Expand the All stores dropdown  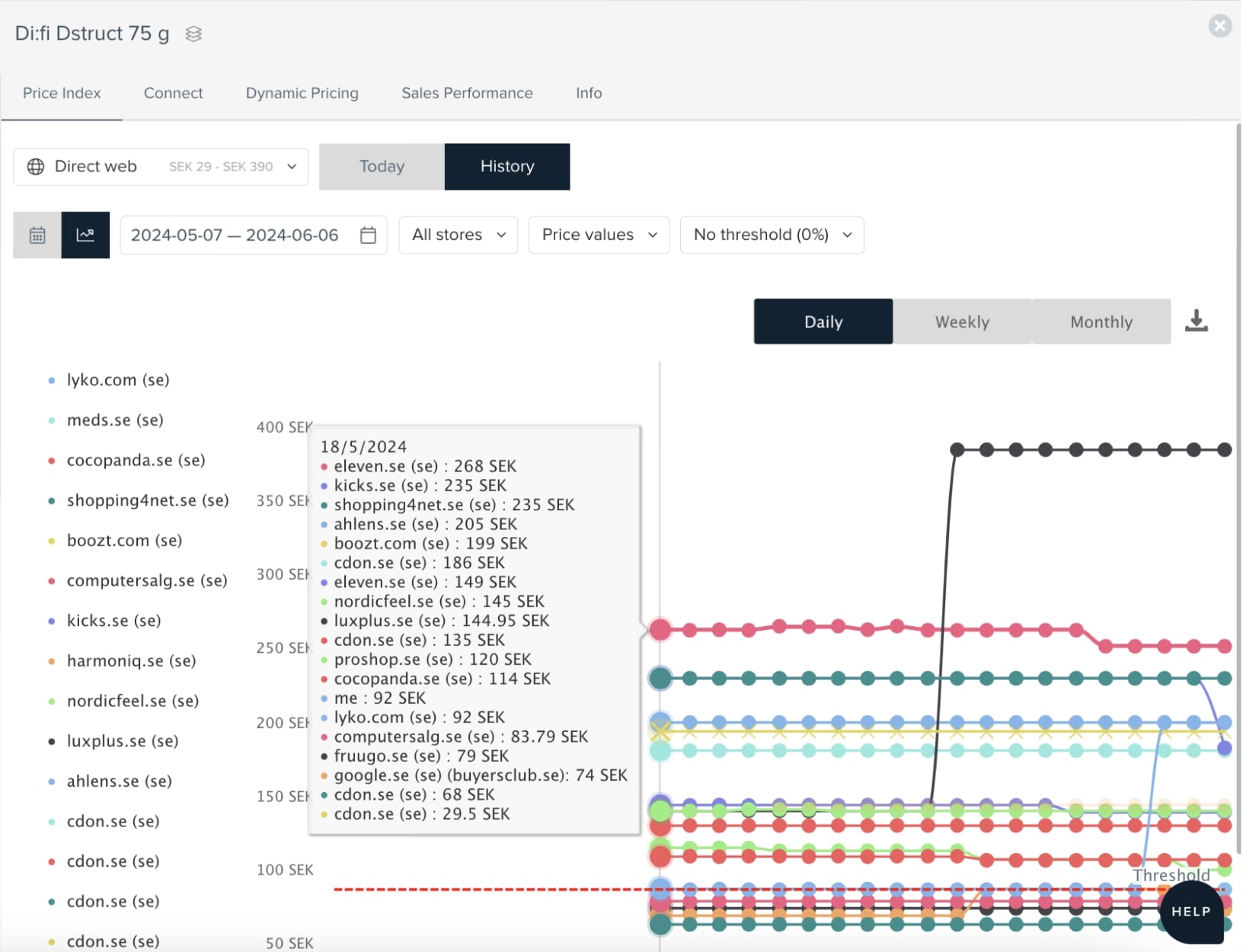click(459, 235)
